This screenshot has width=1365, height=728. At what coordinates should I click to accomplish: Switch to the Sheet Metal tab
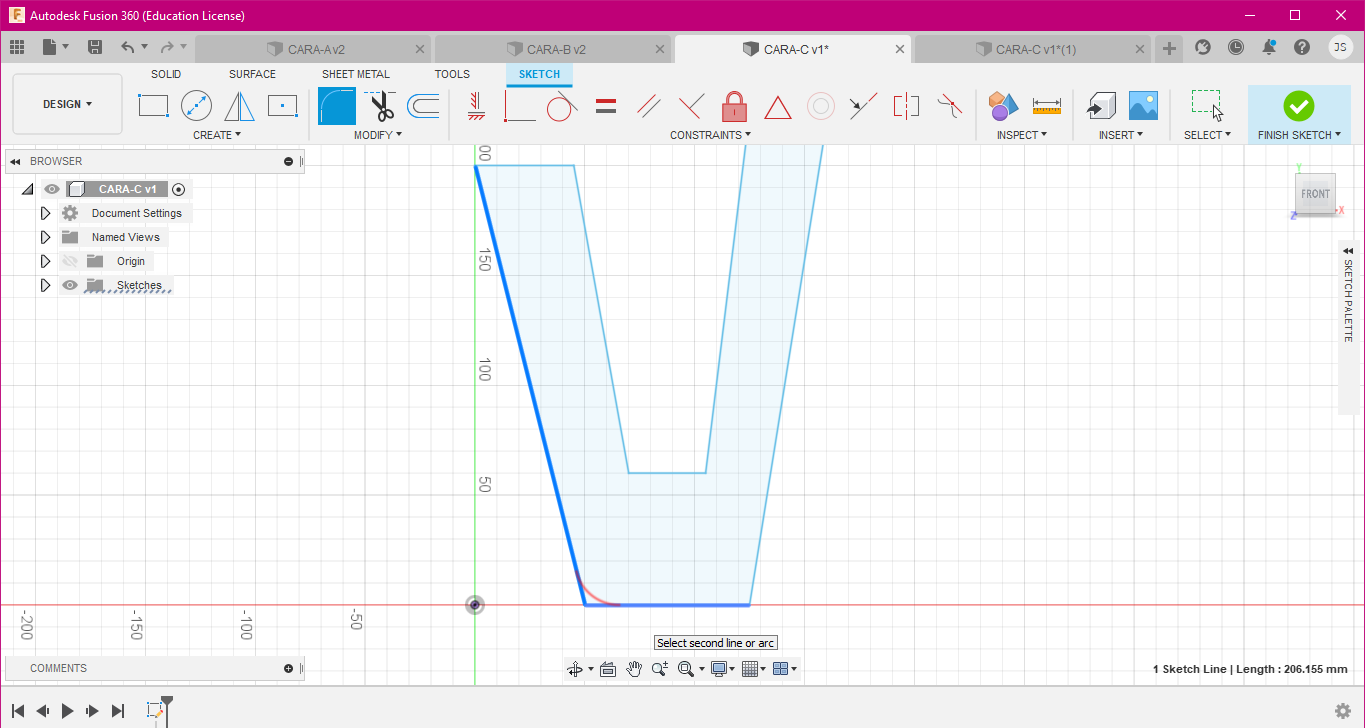356,74
